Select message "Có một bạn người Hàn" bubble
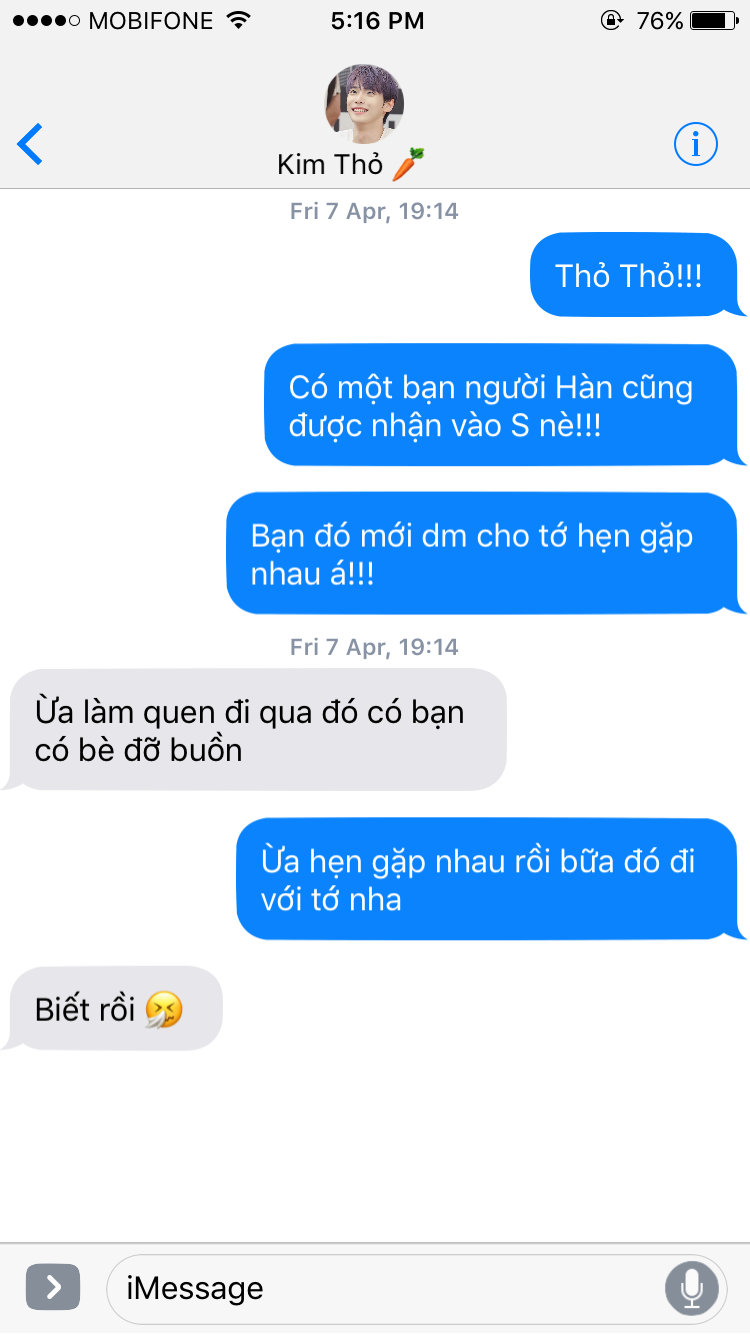Image resolution: width=750 pixels, height=1334 pixels. coord(502,405)
